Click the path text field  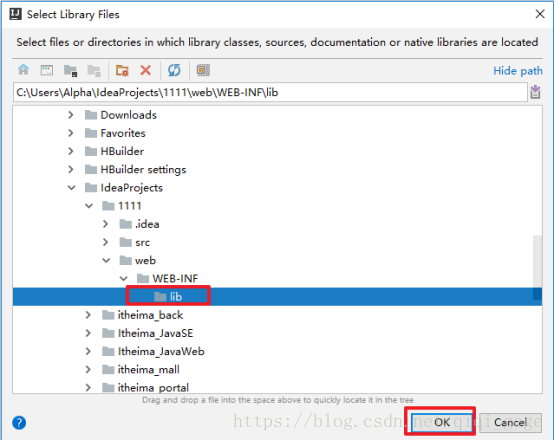pyautogui.click(x=270, y=92)
